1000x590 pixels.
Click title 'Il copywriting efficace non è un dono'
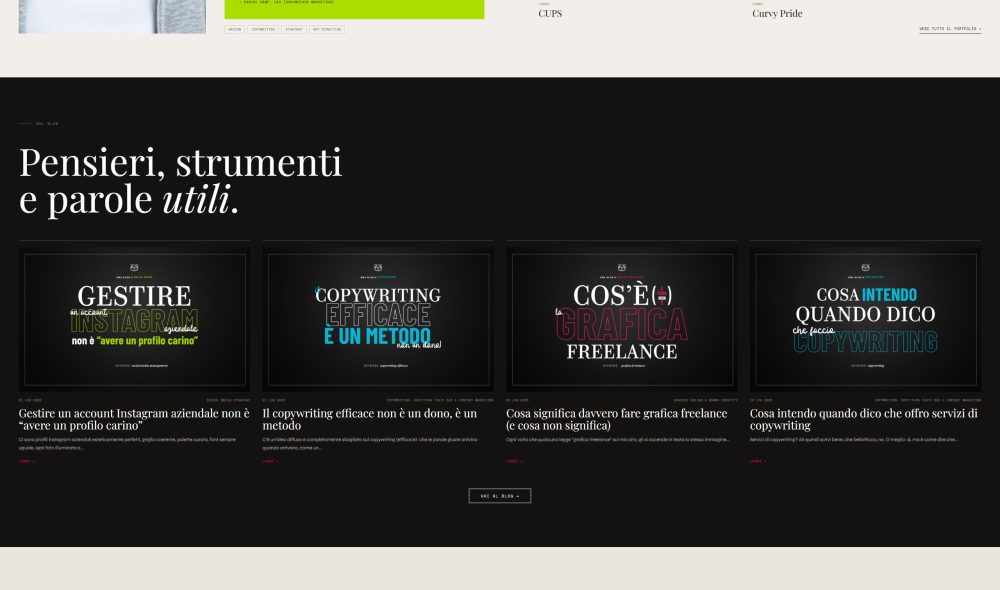click(x=370, y=419)
